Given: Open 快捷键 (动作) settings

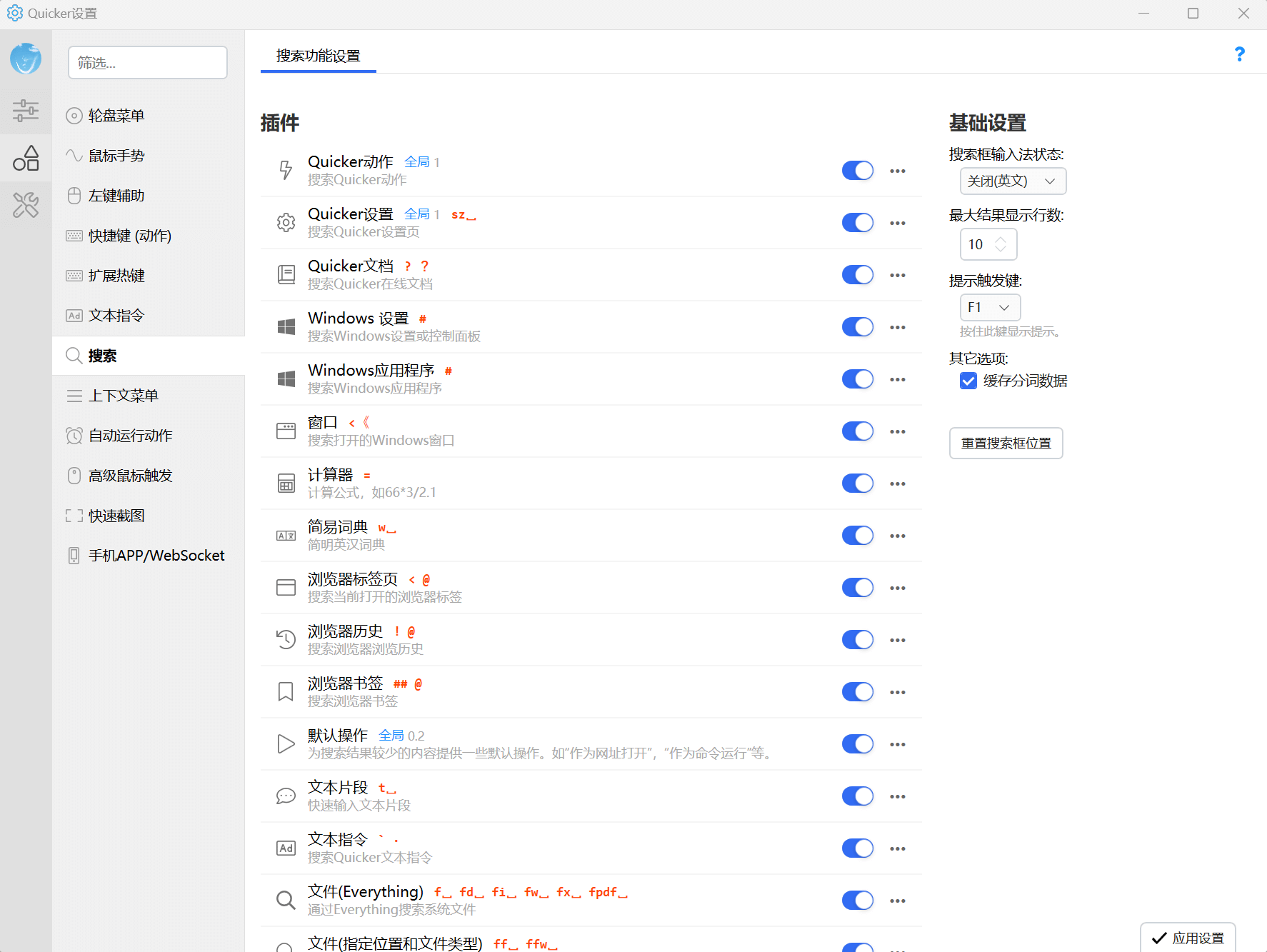Looking at the screenshot, I should point(149,236).
